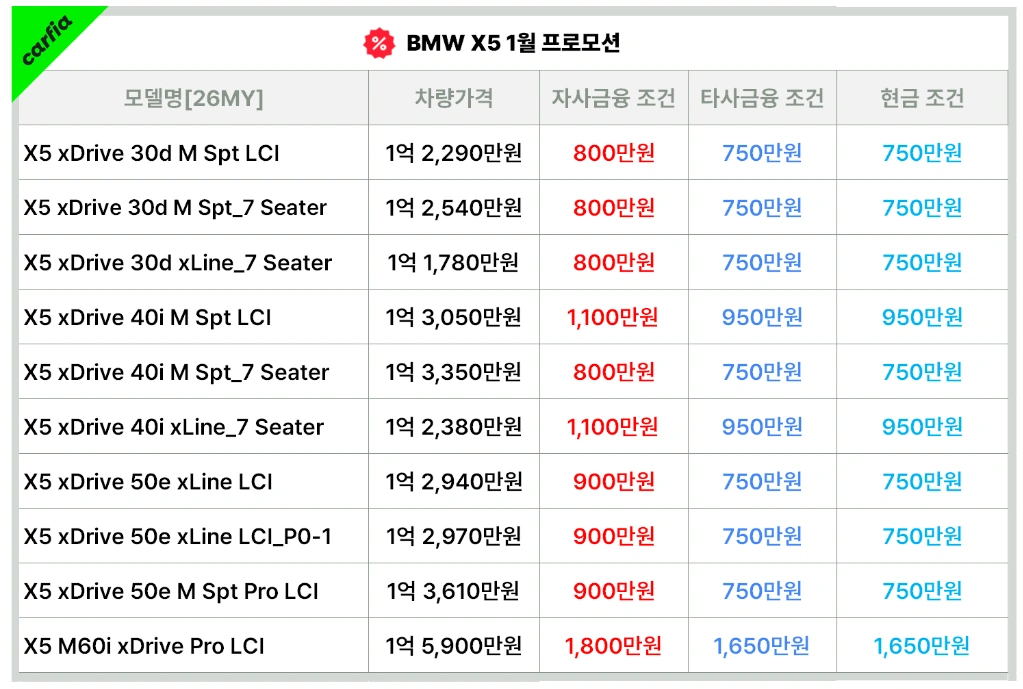Click X5 M60i xDrive Pro LCI model

coord(144,646)
